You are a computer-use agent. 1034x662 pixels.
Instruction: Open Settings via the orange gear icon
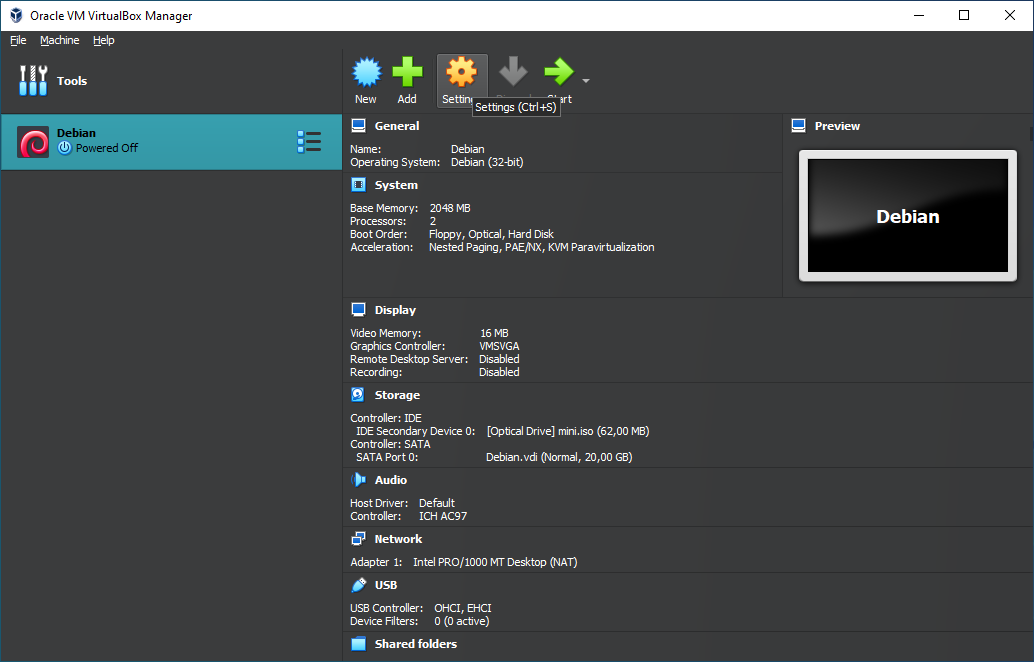pyautogui.click(x=462, y=71)
